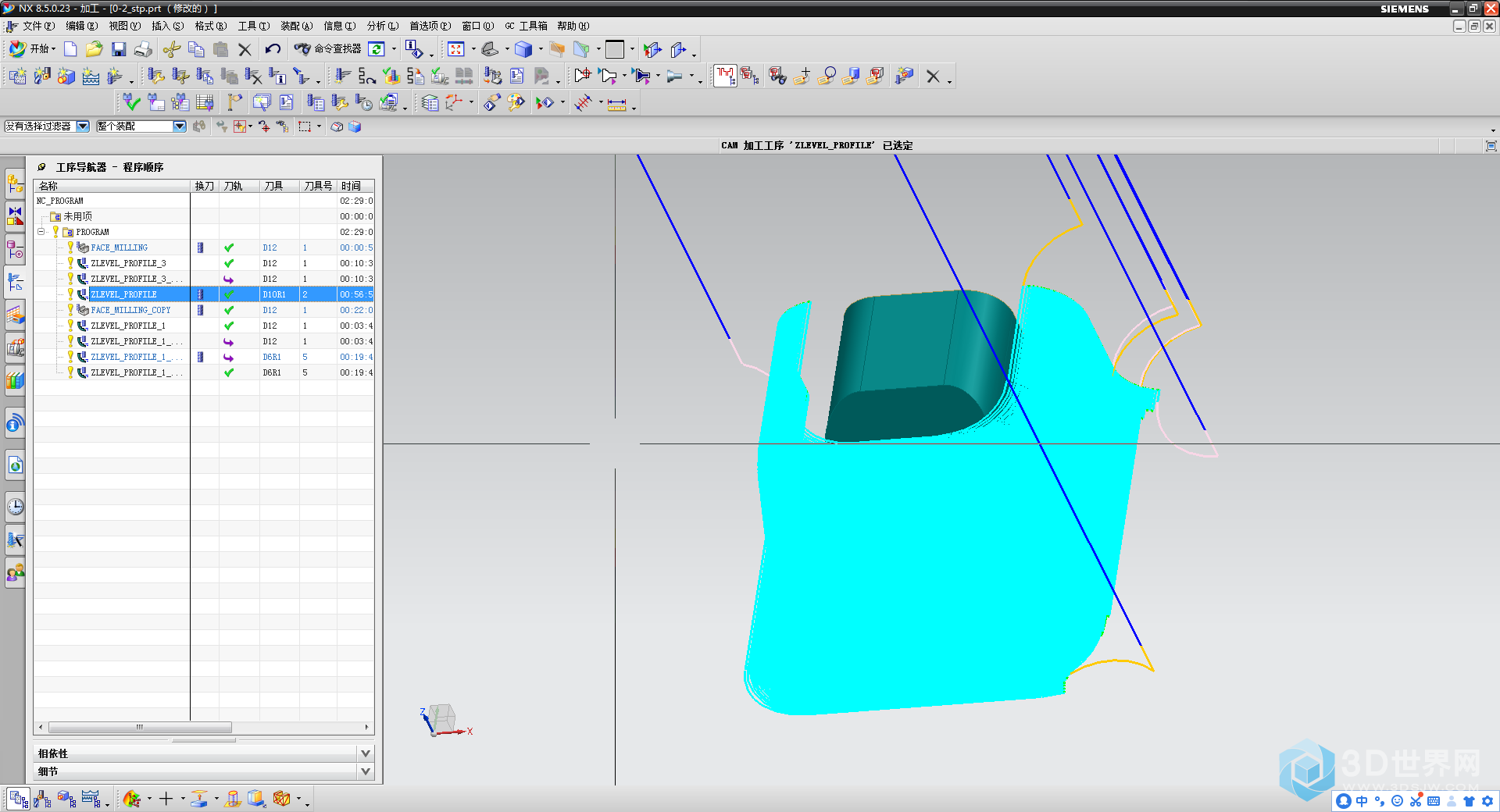Image resolution: width=1500 pixels, height=812 pixels.
Task: Click the 命令查找器 button label
Action: [337, 49]
